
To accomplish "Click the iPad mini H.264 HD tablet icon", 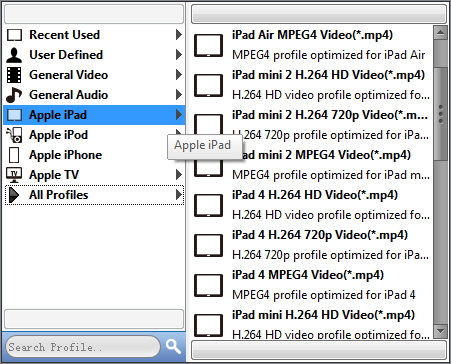I will (209, 325).
